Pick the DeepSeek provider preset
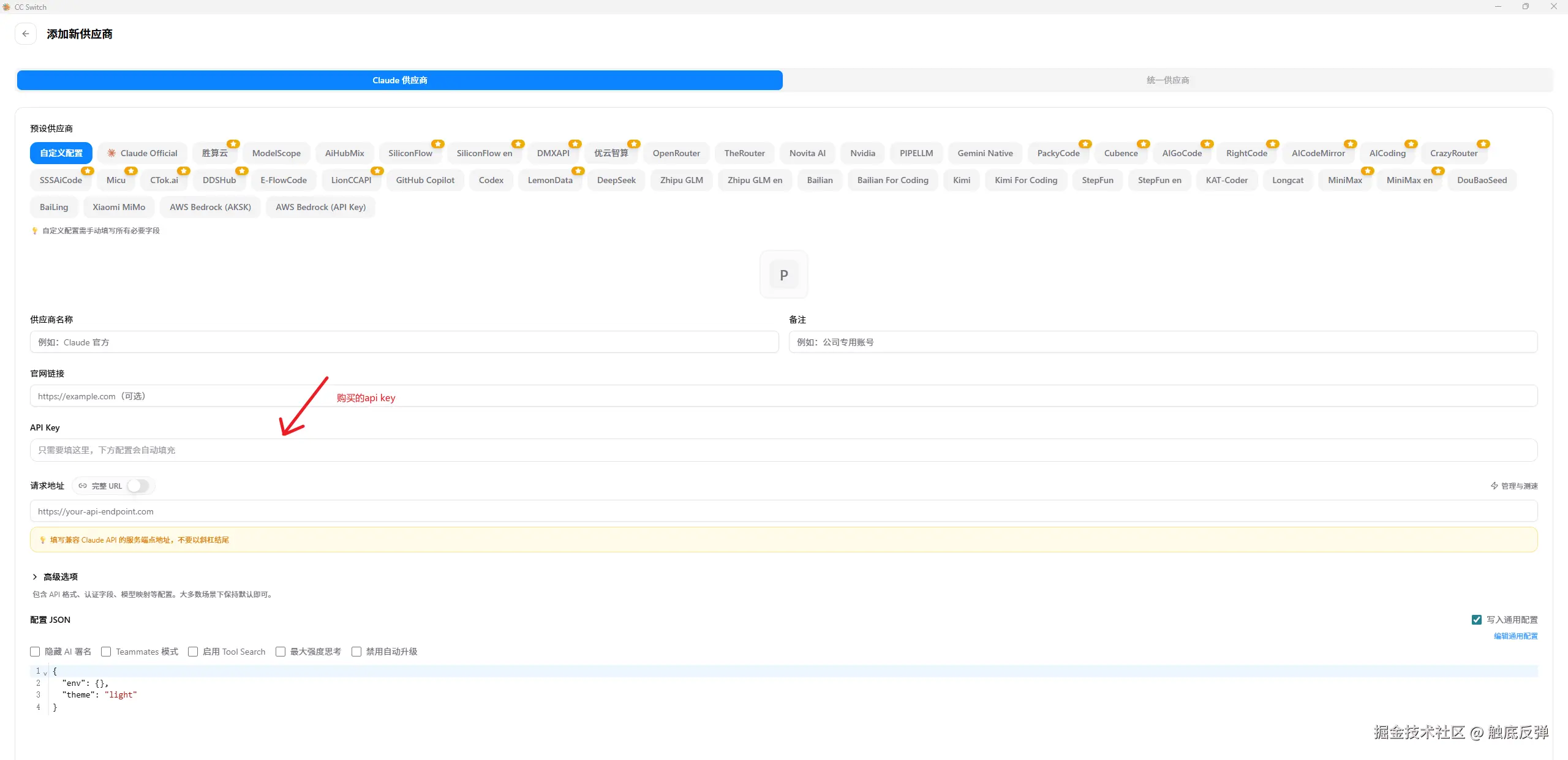 click(616, 180)
